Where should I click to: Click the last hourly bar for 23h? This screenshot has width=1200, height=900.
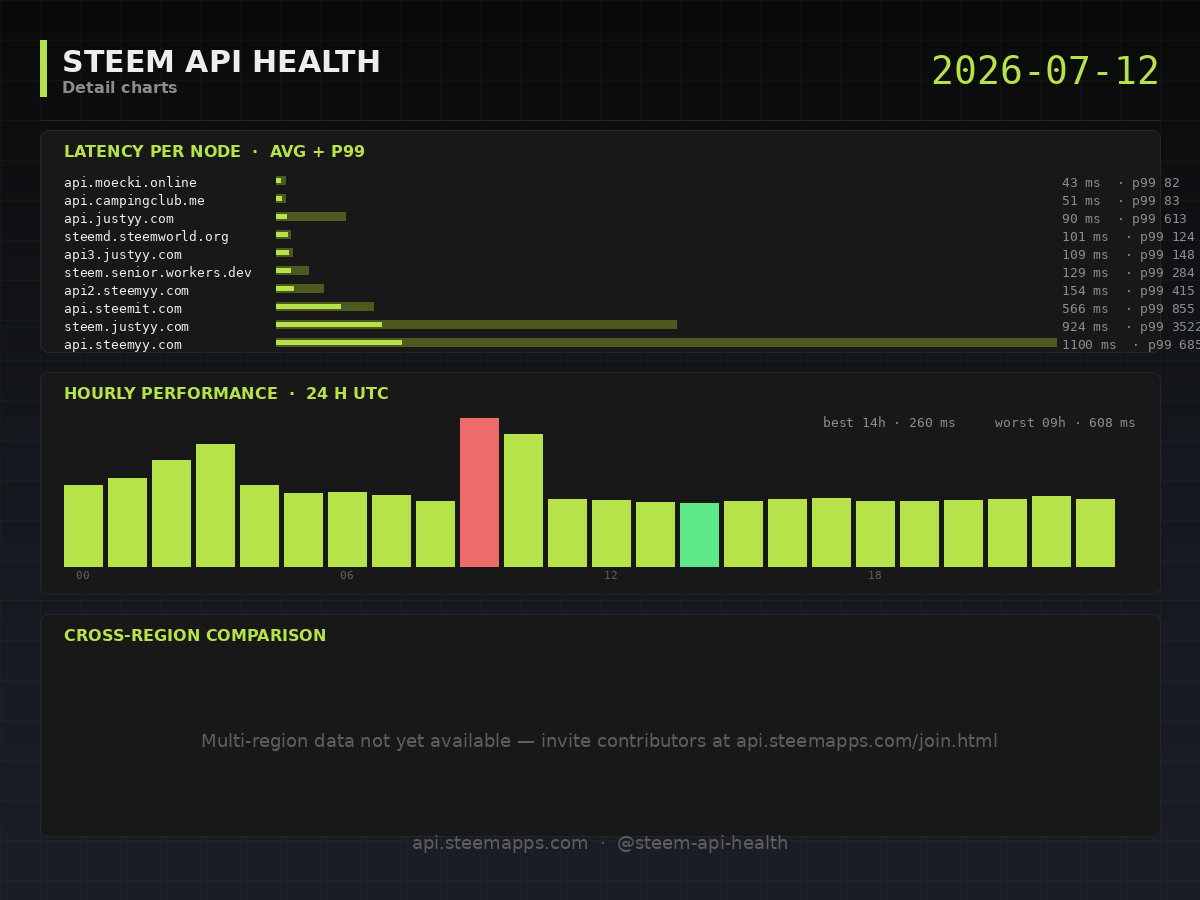click(1095, 533)
